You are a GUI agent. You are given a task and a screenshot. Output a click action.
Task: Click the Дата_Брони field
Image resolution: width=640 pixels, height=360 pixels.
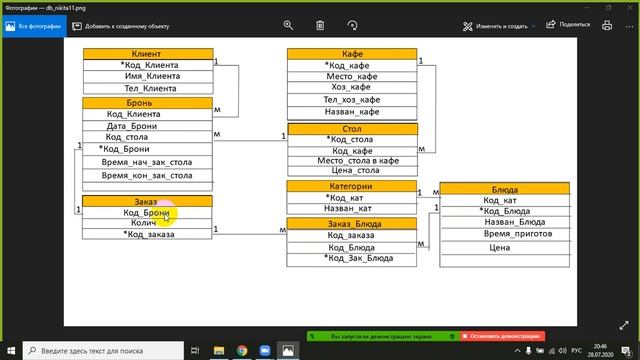tap(147, 126)
